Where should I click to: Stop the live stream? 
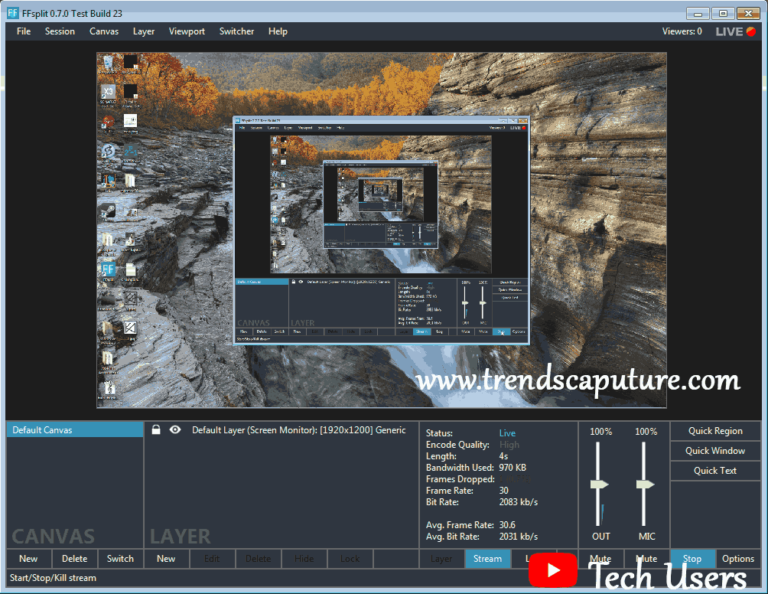[692, 559]
